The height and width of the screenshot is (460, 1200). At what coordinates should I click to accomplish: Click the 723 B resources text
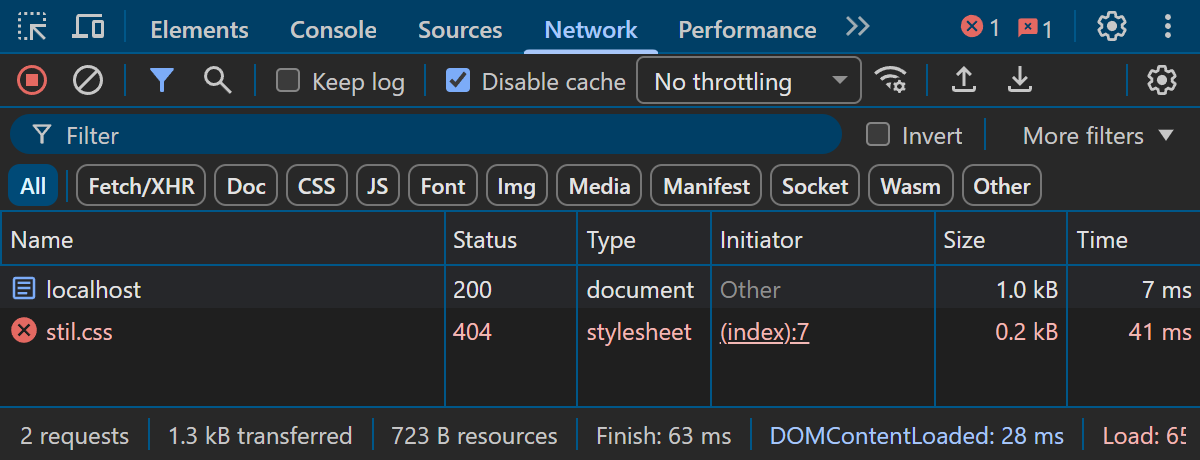tap(475, 436)
